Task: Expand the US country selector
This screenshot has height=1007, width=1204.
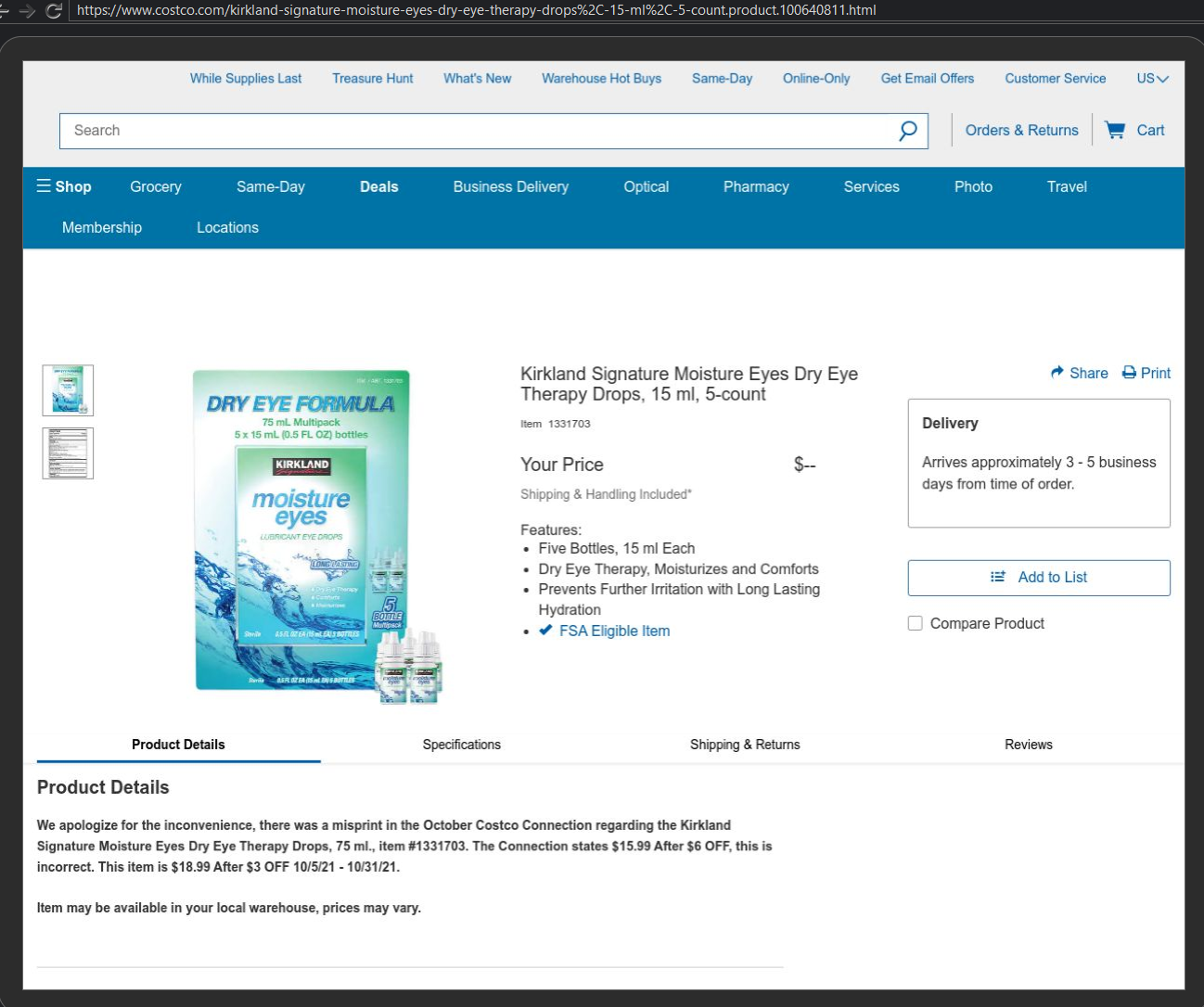Action: [1153, 79]
